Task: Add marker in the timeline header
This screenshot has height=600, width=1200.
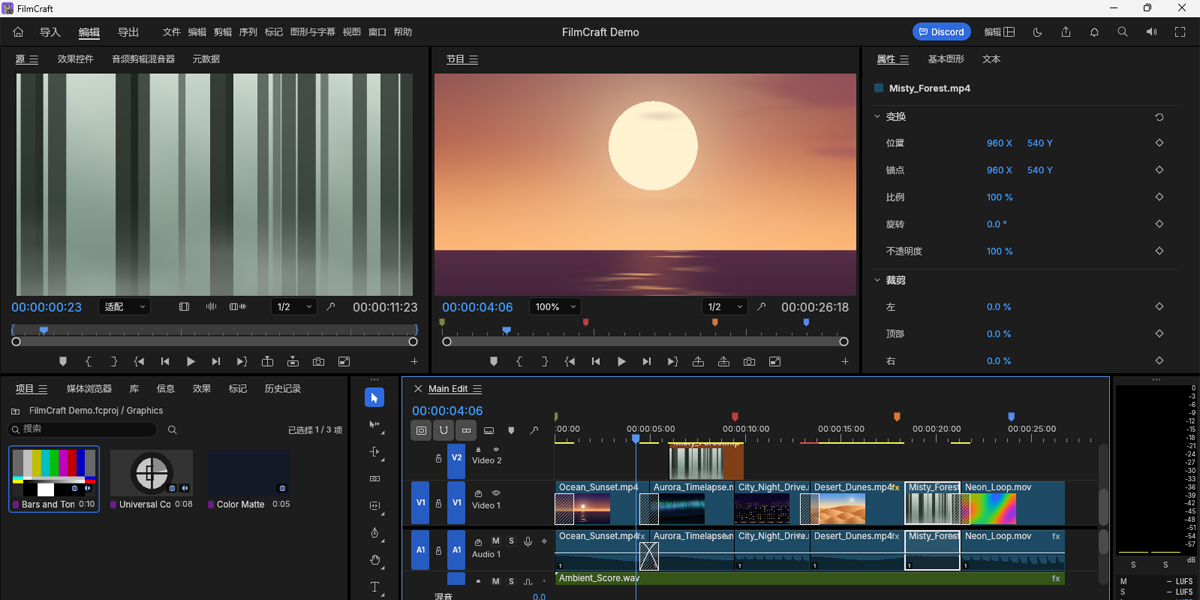Action: (x=511, y=430)
